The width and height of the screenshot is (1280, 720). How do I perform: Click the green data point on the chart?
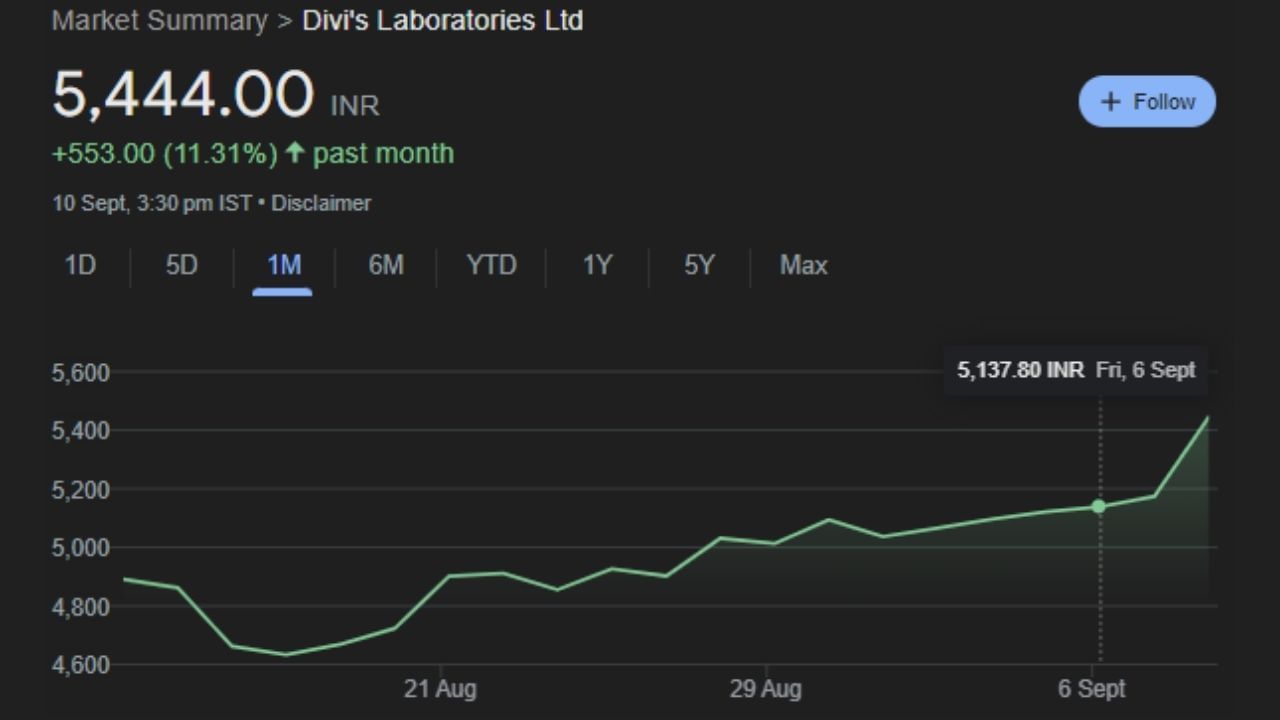(x=1099, y=506)
